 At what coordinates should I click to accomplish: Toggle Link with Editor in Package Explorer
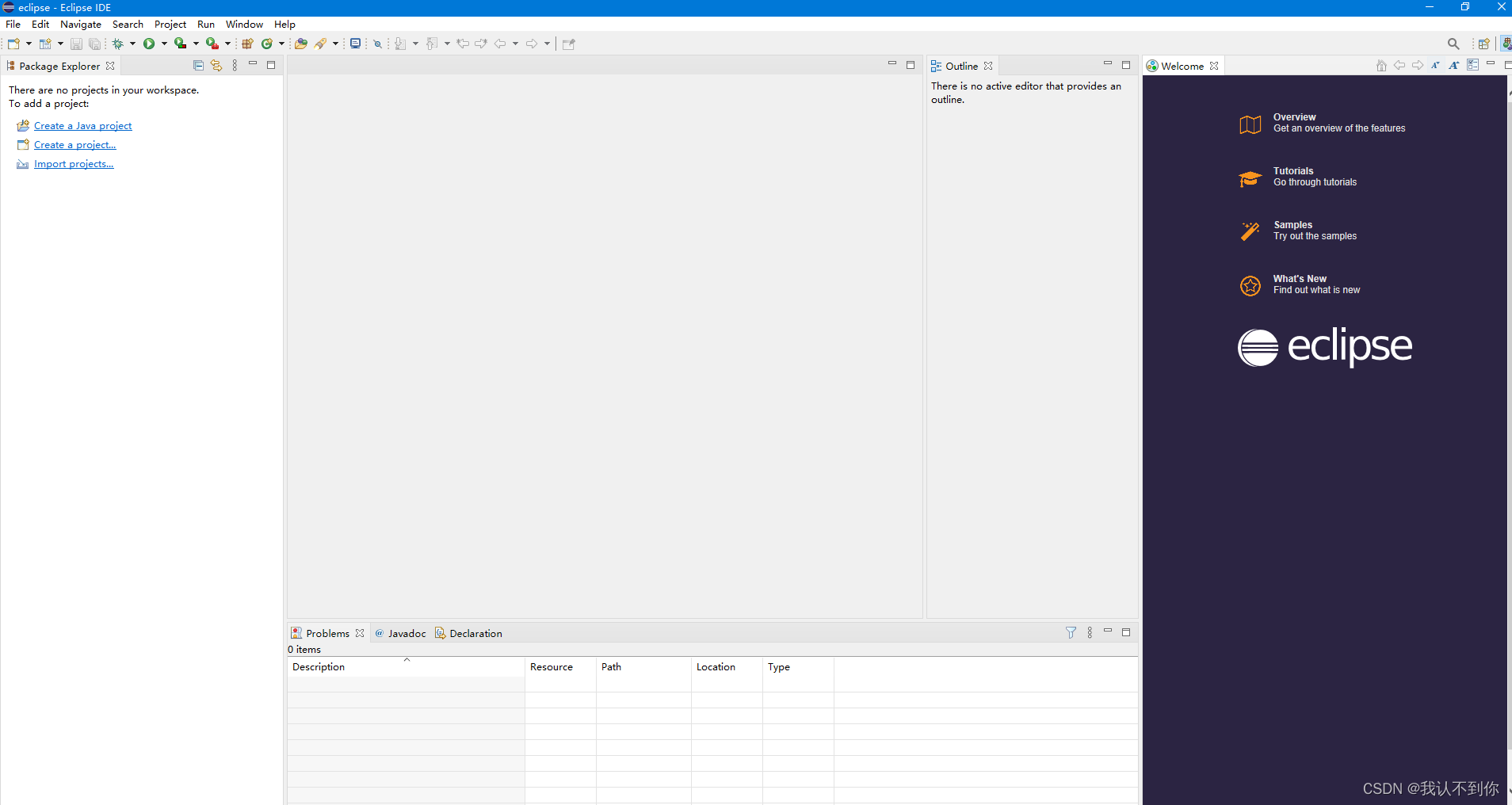coord(216,65)
